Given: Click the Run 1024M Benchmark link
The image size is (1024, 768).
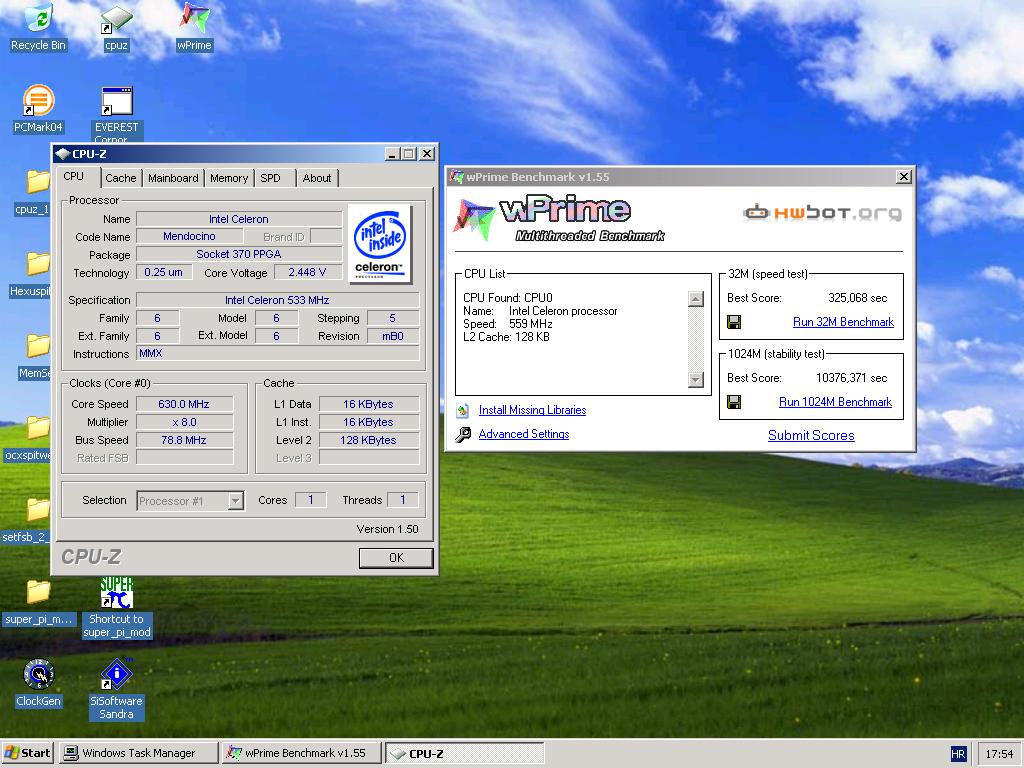Looking at the screenshot, I should tap(835, 402).
